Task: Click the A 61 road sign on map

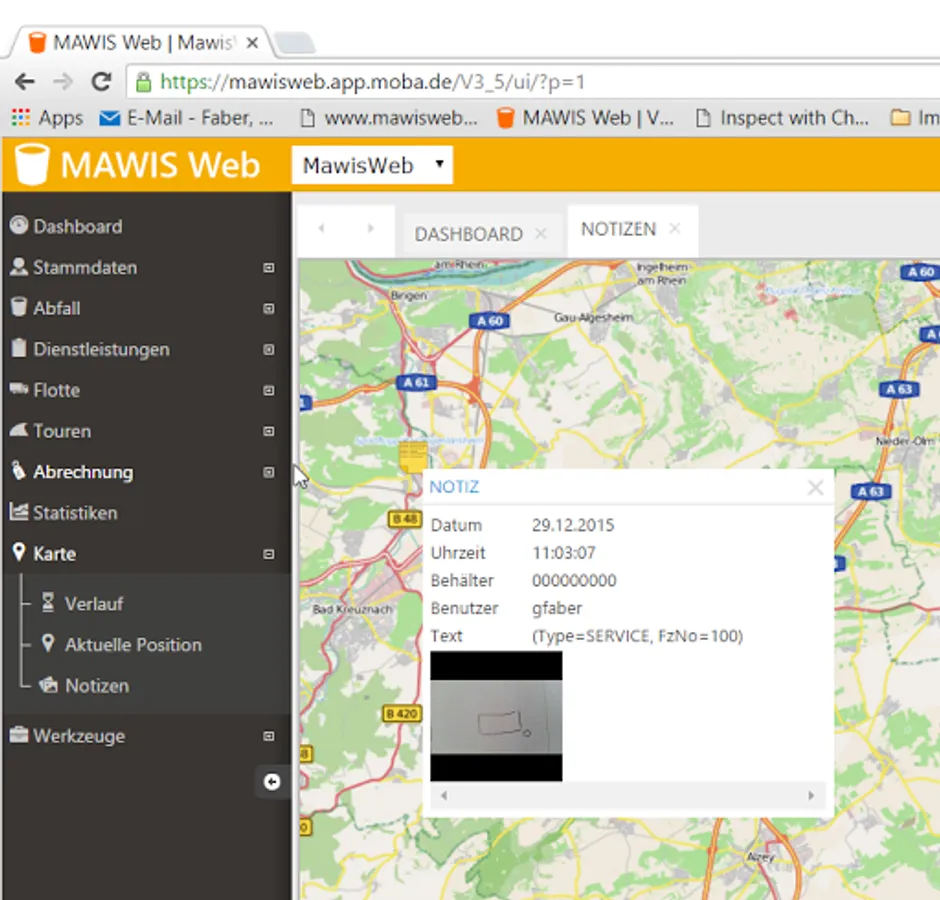Action: click(x=417, y=383)
